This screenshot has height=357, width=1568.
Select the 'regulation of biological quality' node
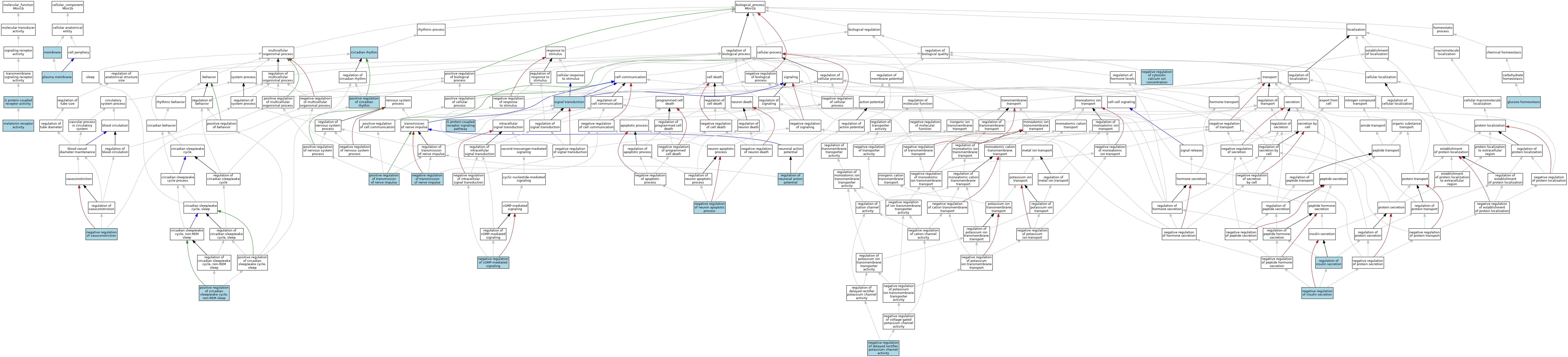[x=934, y=53]
